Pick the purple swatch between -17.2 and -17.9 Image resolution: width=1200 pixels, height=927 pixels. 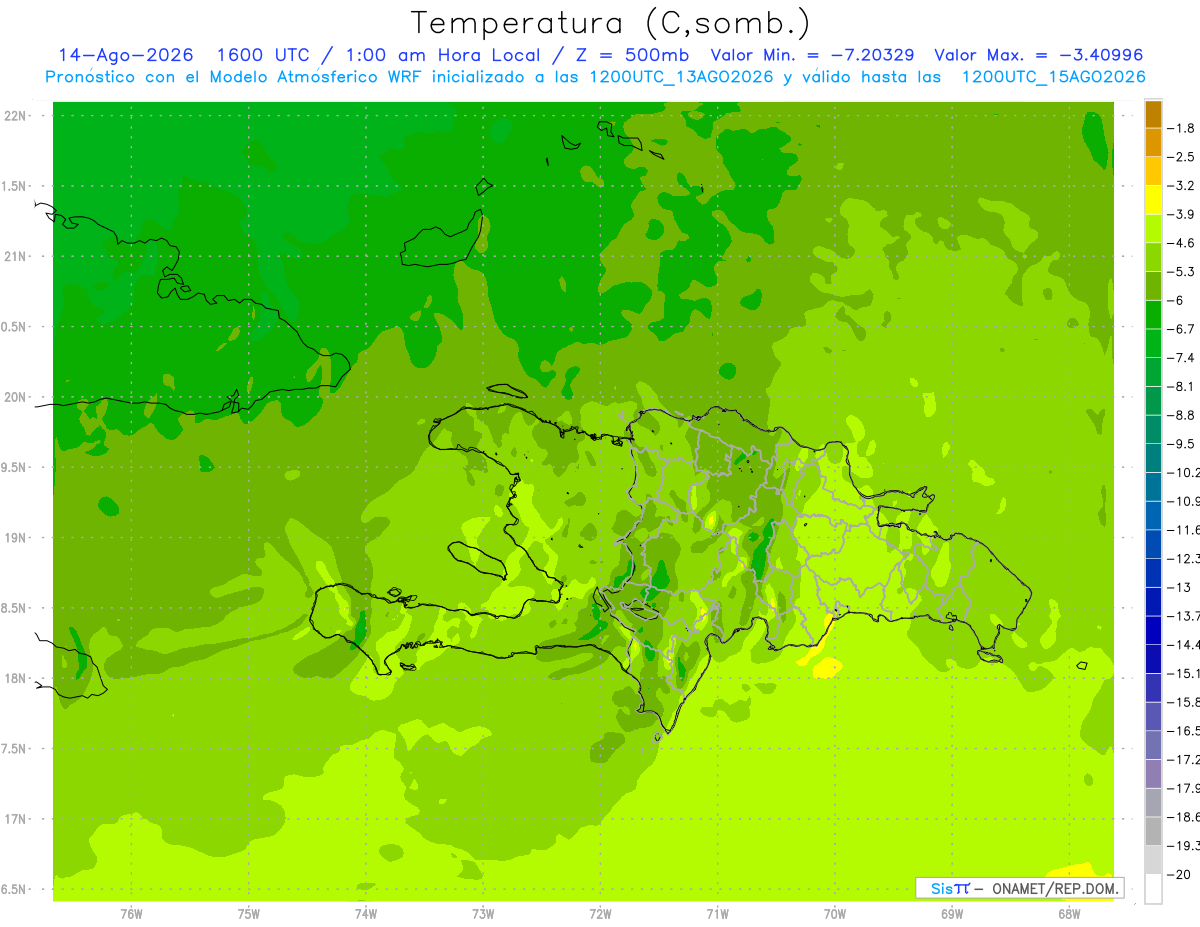click(1153, 773)
